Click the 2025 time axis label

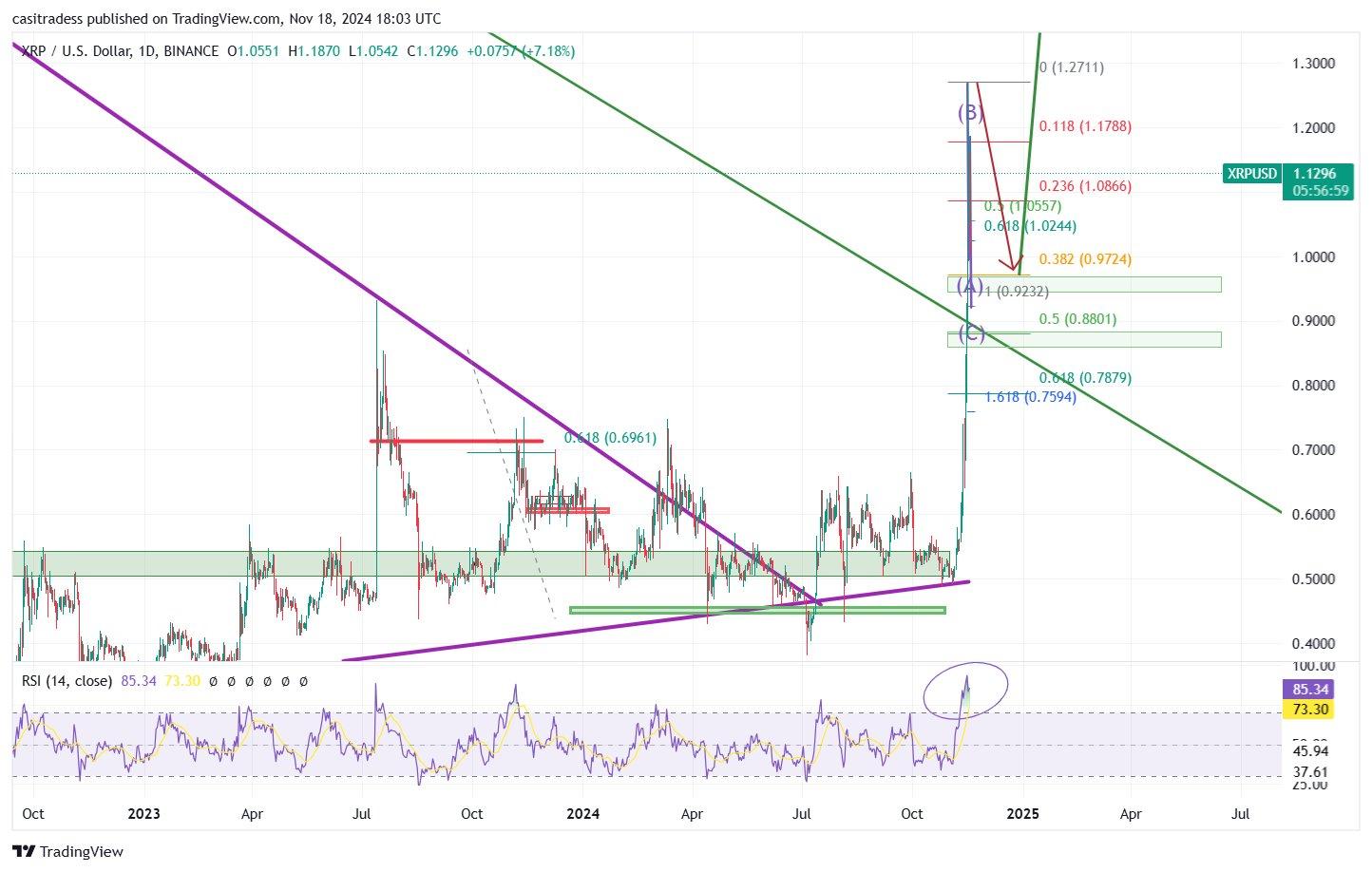[1021, 814]
